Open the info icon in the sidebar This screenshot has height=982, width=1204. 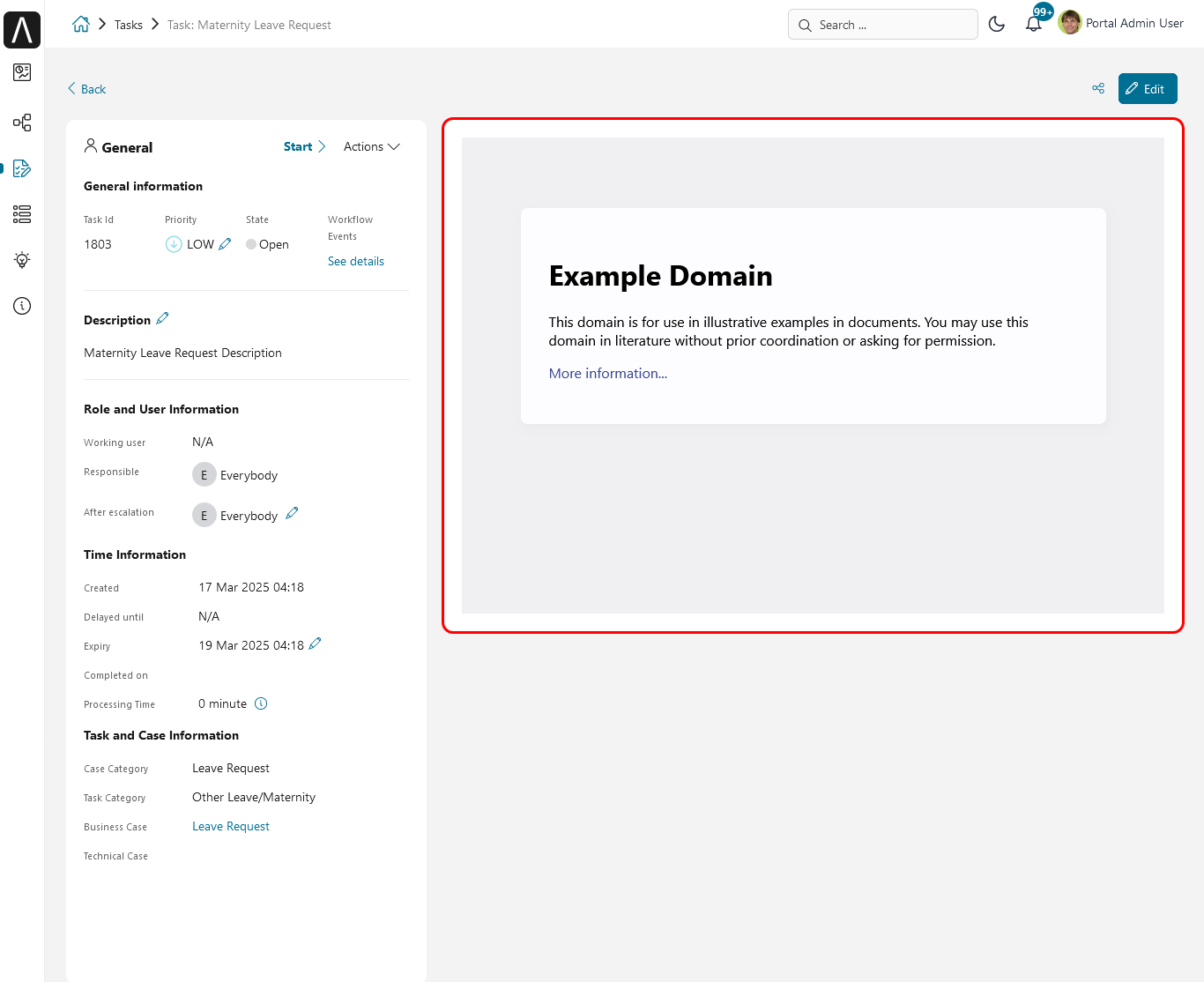tap(22, 306)
